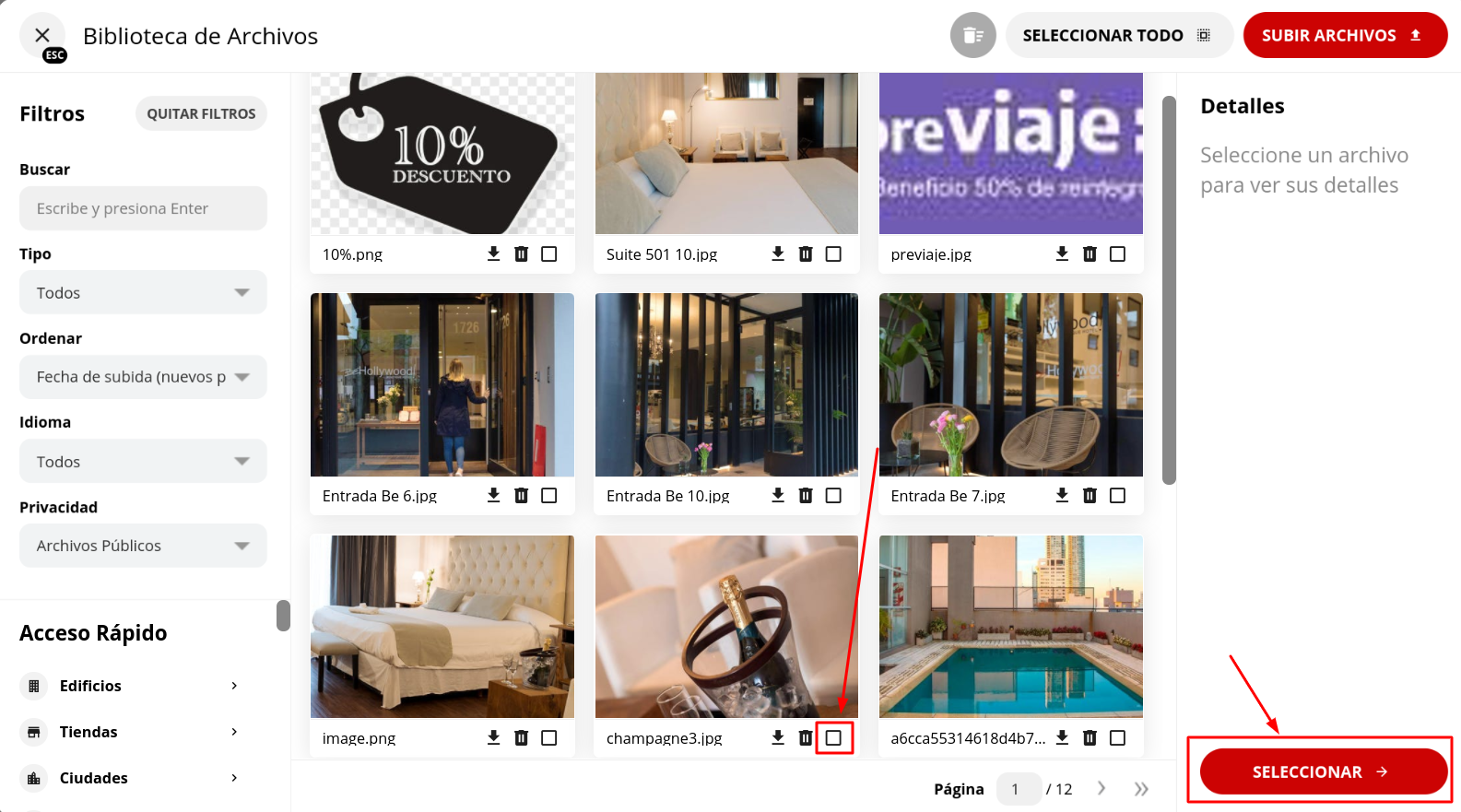Check the Entrada Be 7.jpg checkbox
Screen dimensions: 1461x812
click(x=1117, y=495)
